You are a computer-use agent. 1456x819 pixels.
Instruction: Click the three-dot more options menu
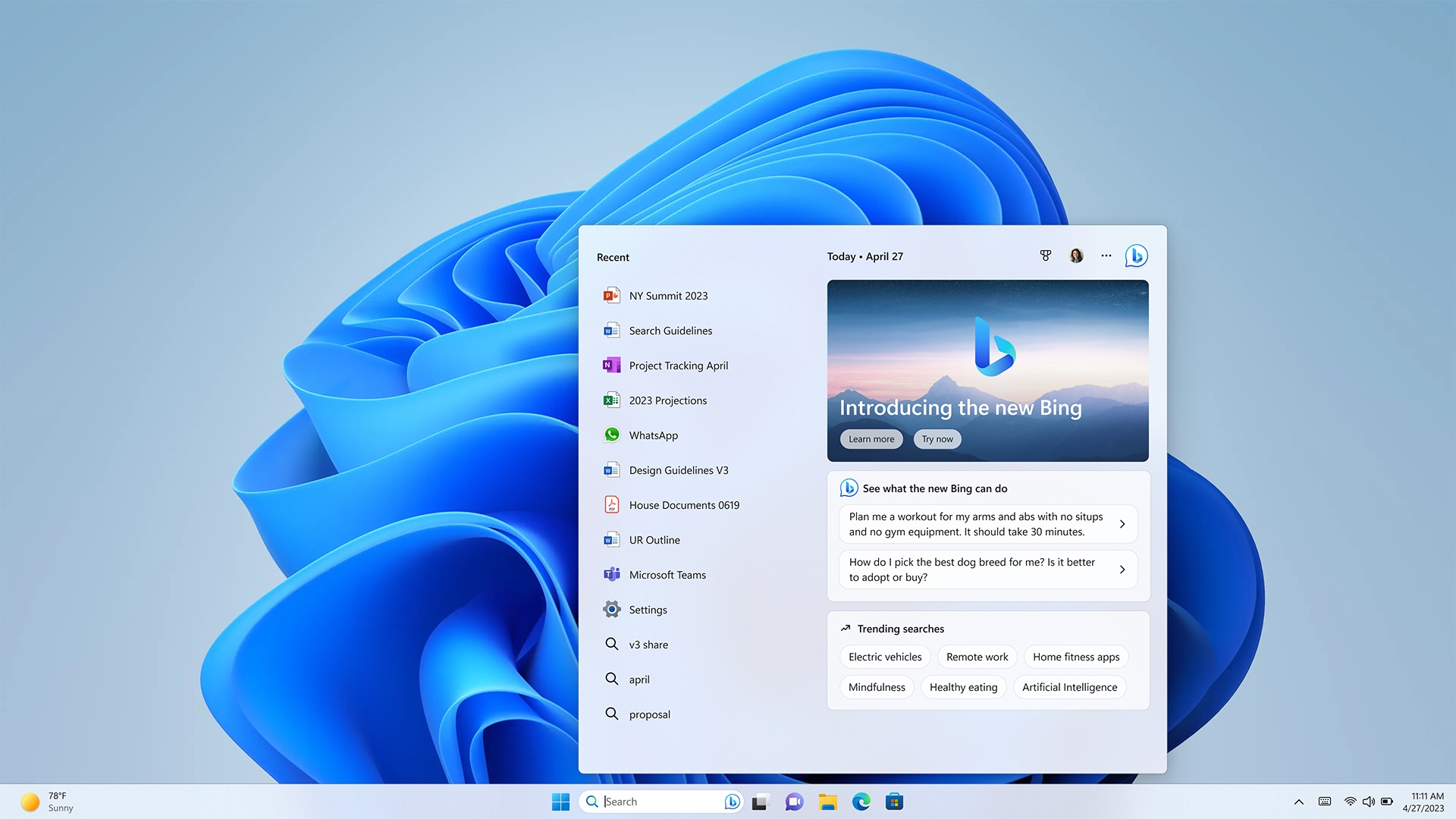[1105, 255]
